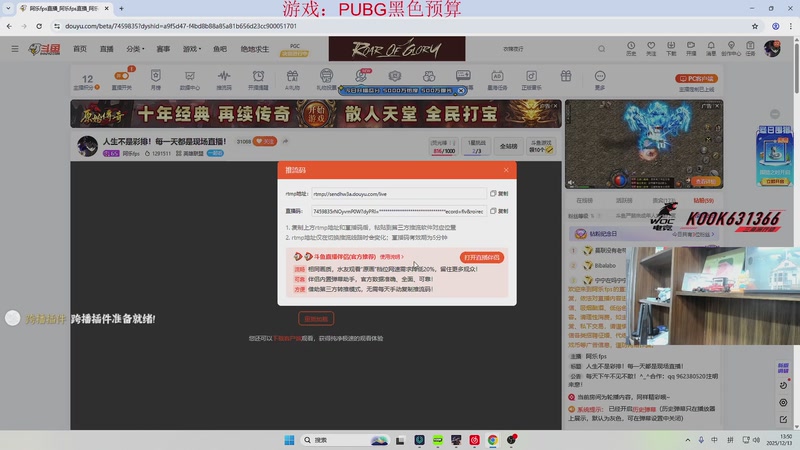Open the tasks clipboard icon
The width and height of the screenshot is (800, 450).
(x=750, y=48)
